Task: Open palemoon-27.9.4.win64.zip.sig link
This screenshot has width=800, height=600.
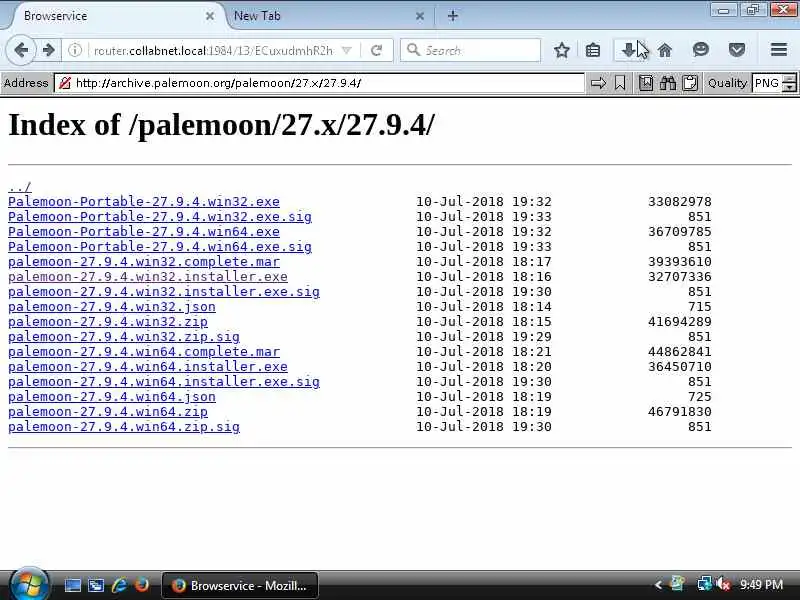Action: (124, 427)
